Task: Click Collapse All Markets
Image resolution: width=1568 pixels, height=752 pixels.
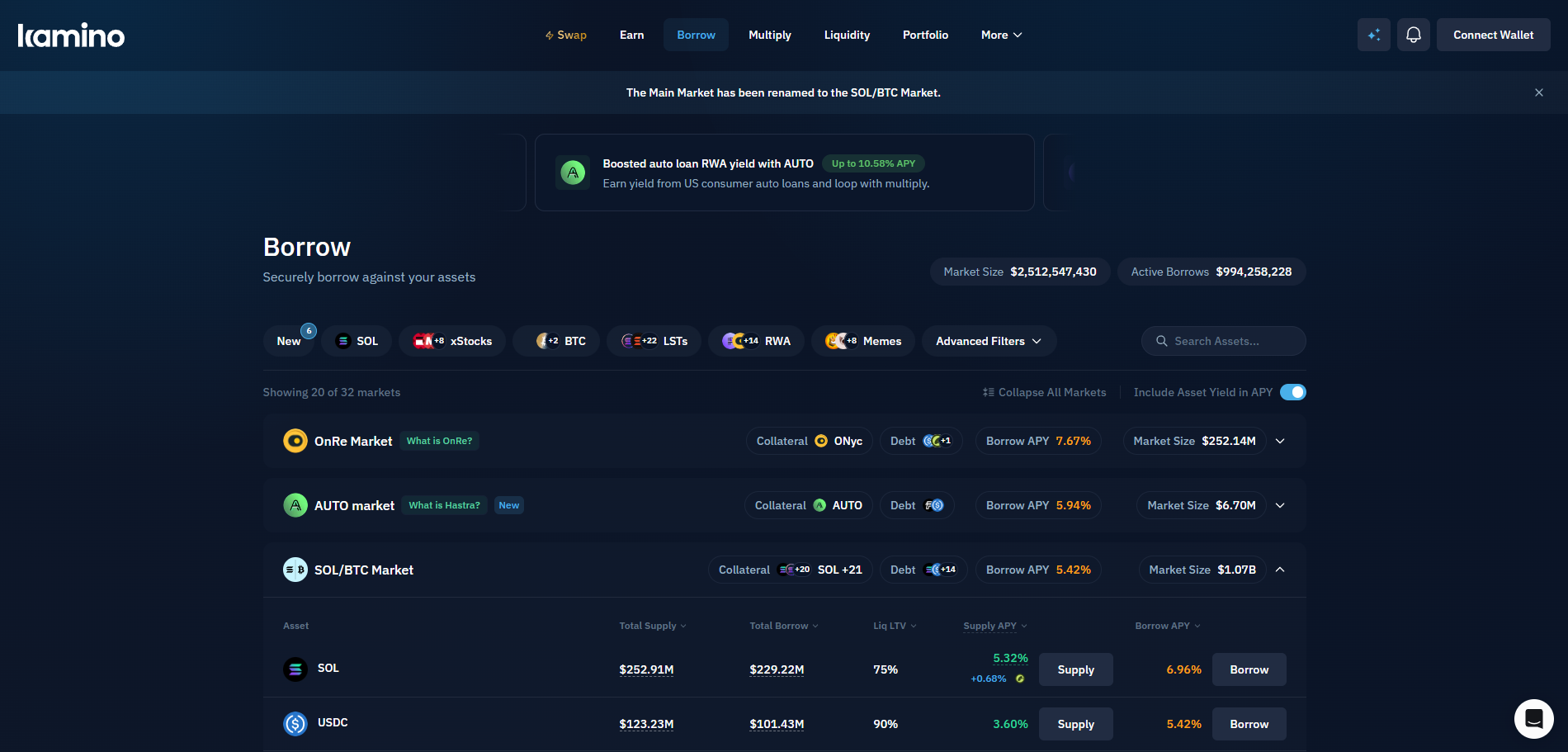Action: 1044,392
